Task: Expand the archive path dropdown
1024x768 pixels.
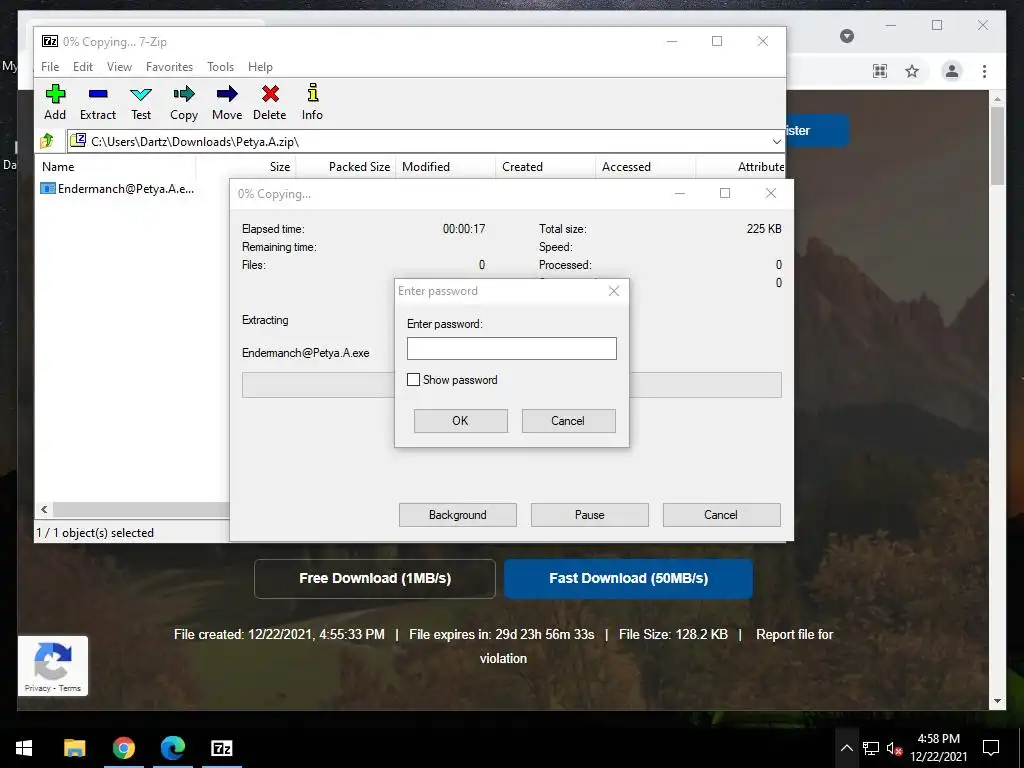Action: [x=776, y=142]
